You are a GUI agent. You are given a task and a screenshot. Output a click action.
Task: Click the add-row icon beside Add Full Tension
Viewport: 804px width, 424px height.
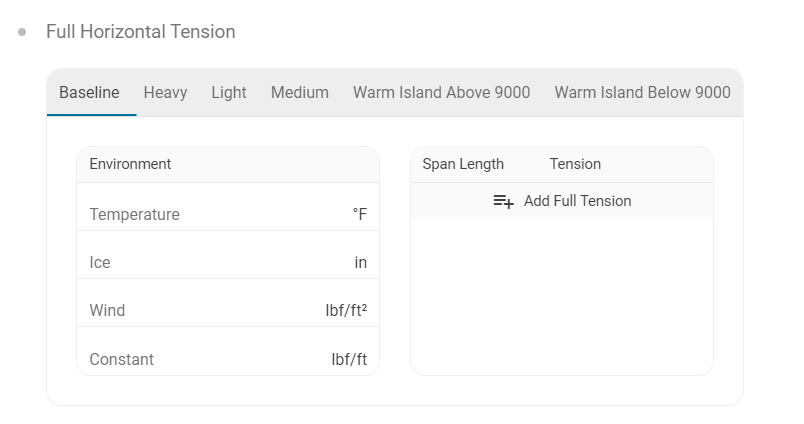503,201
